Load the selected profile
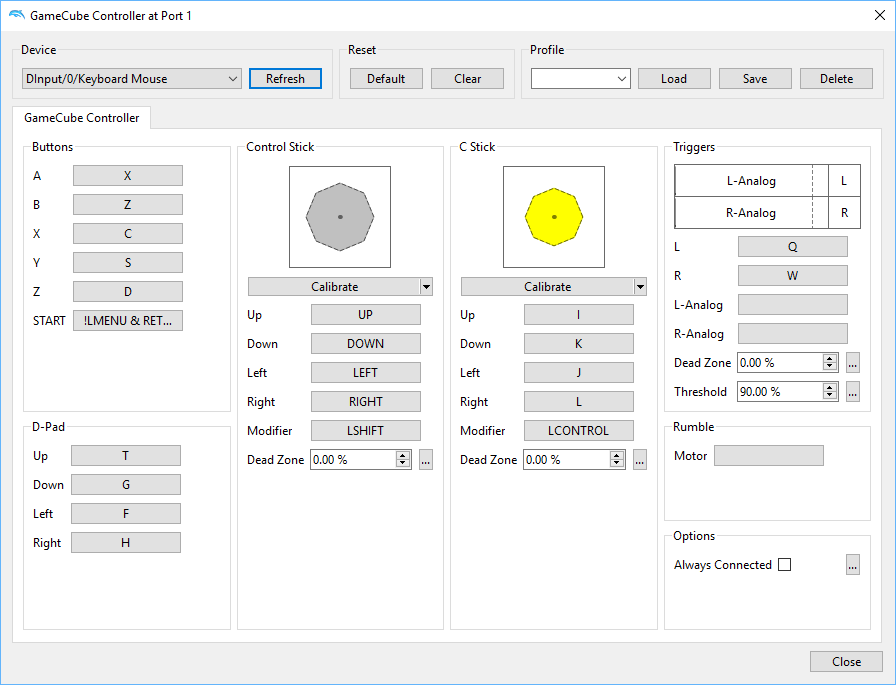The image size is (896, 685). click(674, 79)
